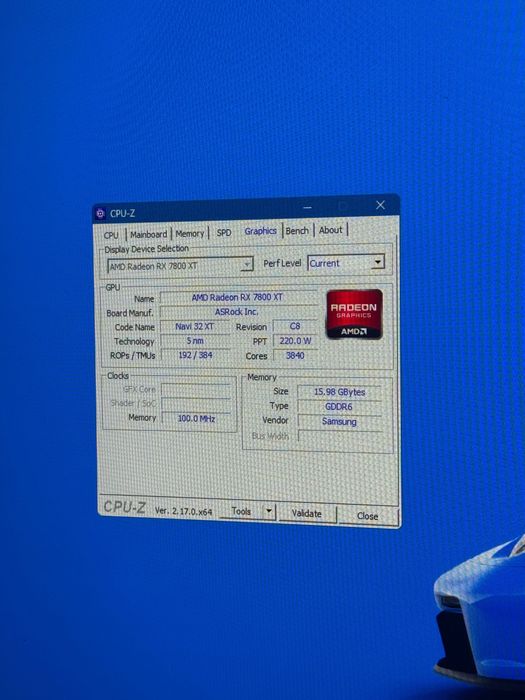The height and width of the screenshot is (700, 525).
Task: Click the Revision value C8
Action: [x=295, y=326]
